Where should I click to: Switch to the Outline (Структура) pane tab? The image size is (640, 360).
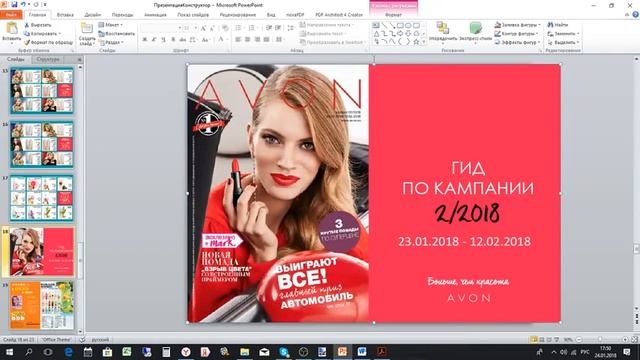48,59
